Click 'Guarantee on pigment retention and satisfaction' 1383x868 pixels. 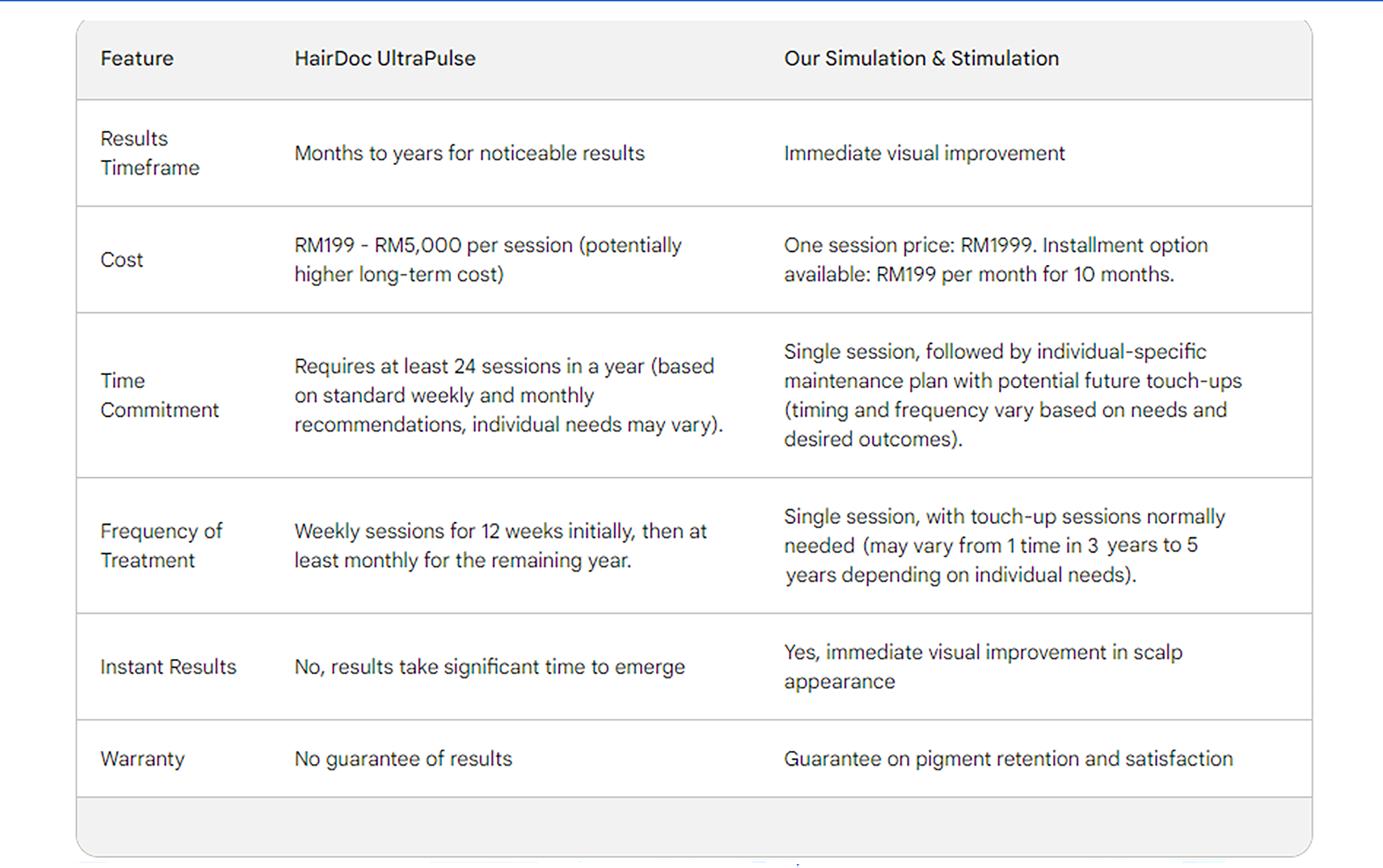[1008, 759]
